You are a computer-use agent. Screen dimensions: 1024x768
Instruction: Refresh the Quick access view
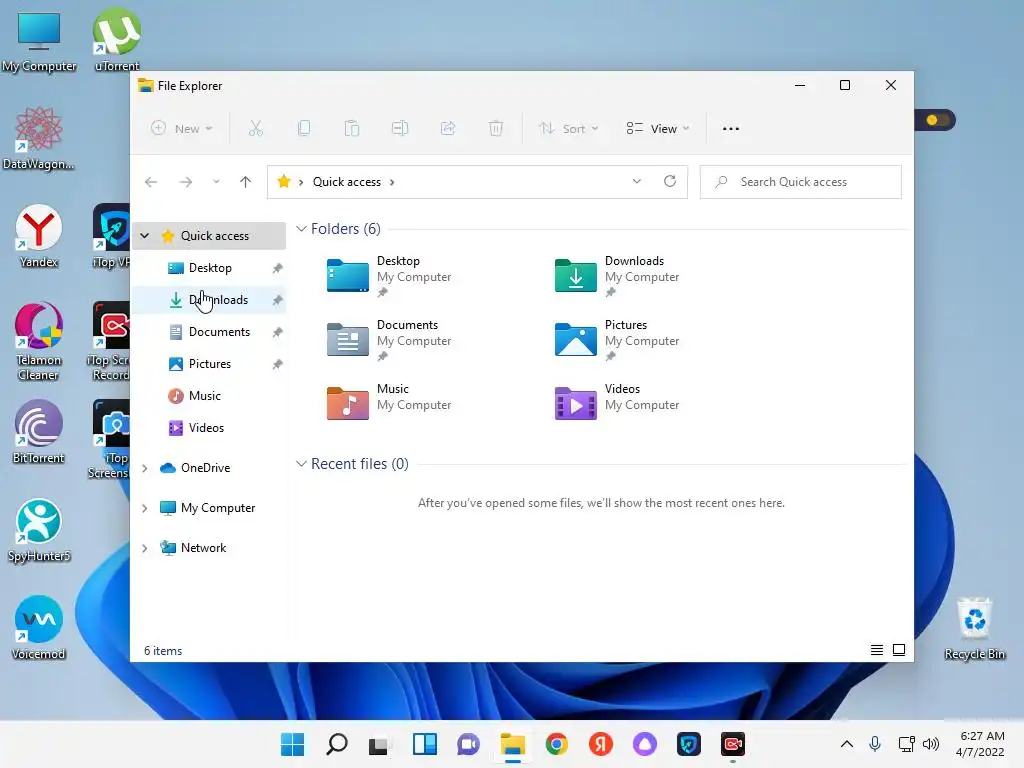pos(669,182)
